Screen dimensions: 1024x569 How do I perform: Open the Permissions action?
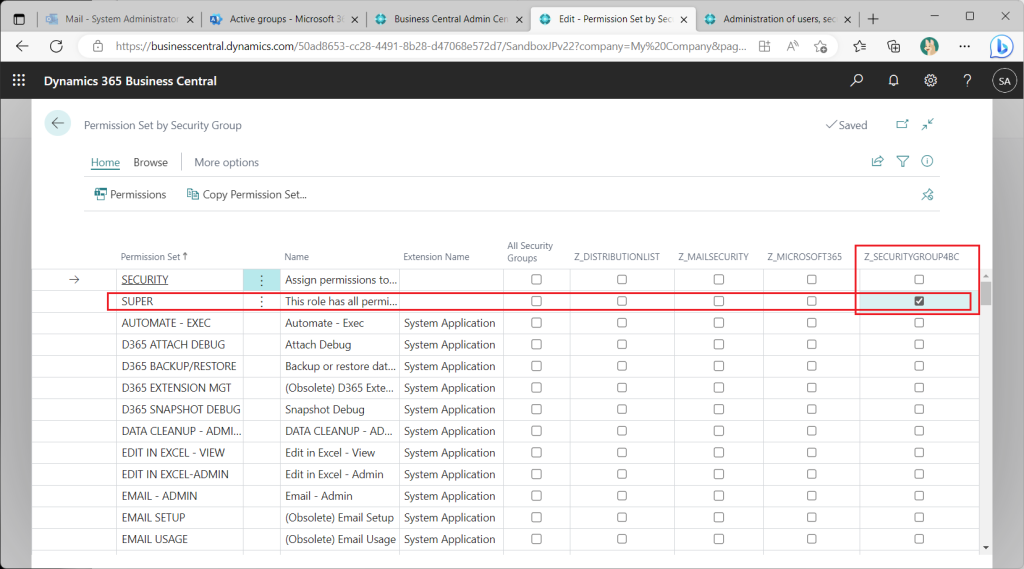(130, 195)
